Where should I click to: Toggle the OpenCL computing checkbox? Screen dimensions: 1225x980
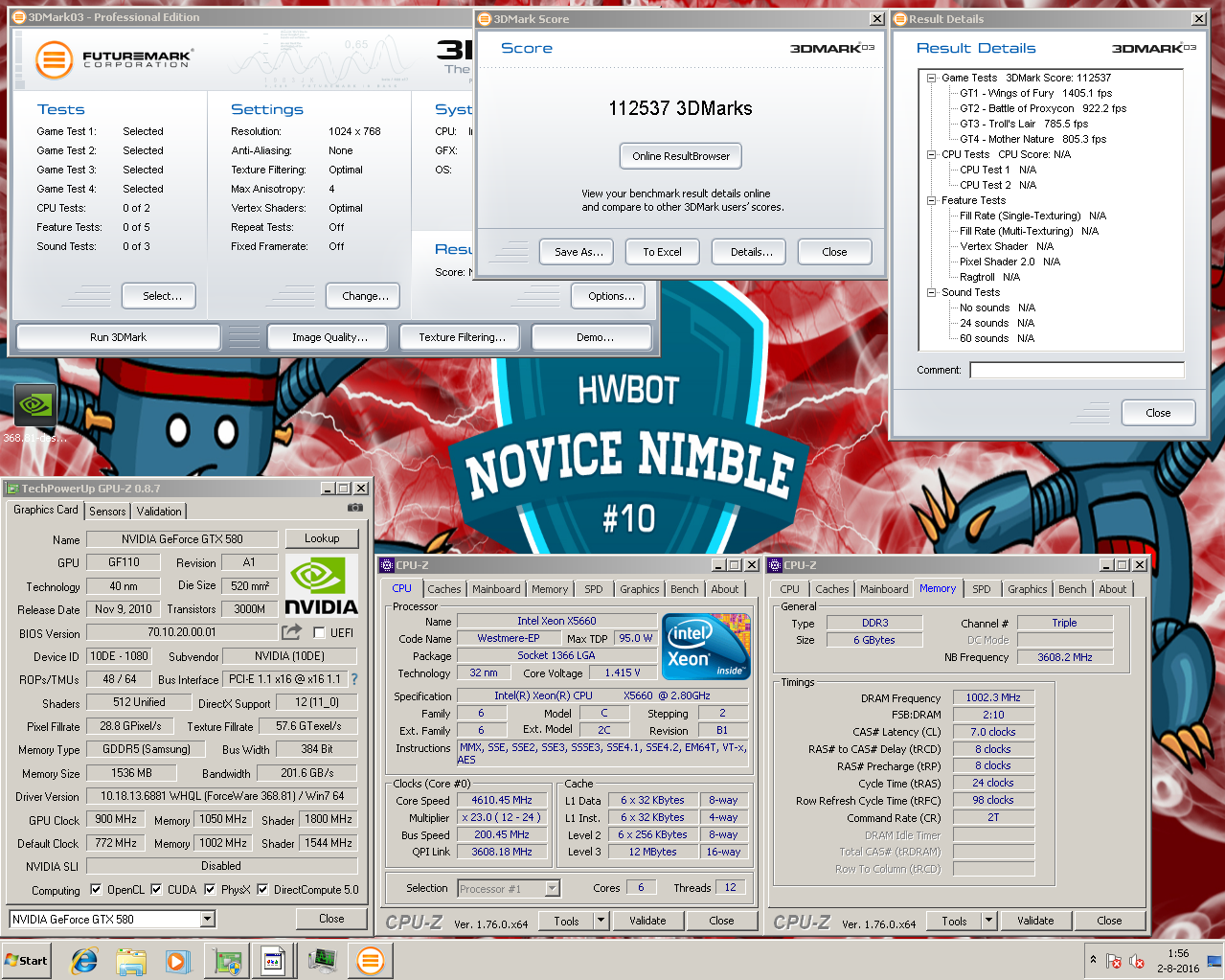[96, 890]
